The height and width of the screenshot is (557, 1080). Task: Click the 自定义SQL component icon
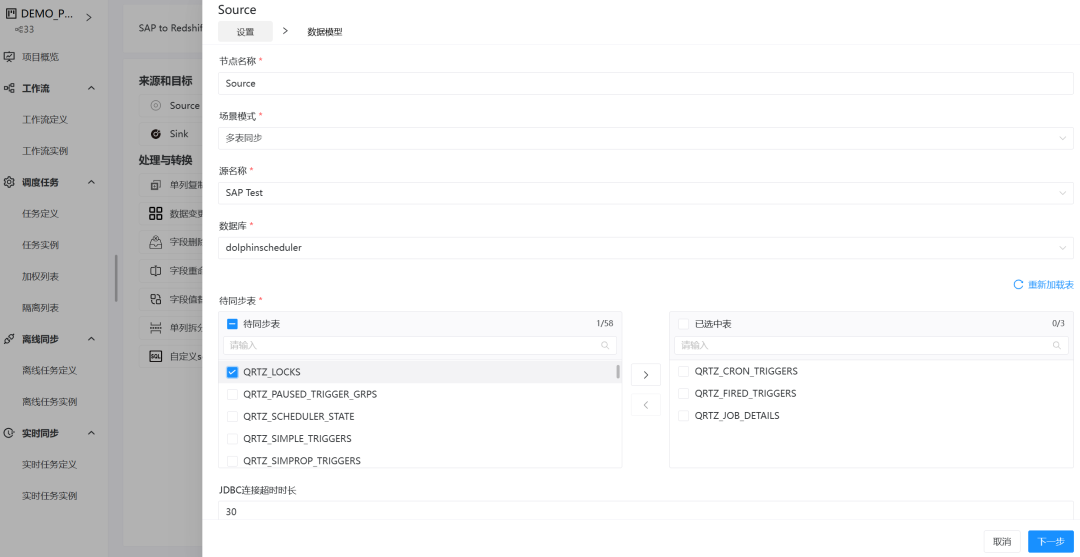tap(156, 356)
